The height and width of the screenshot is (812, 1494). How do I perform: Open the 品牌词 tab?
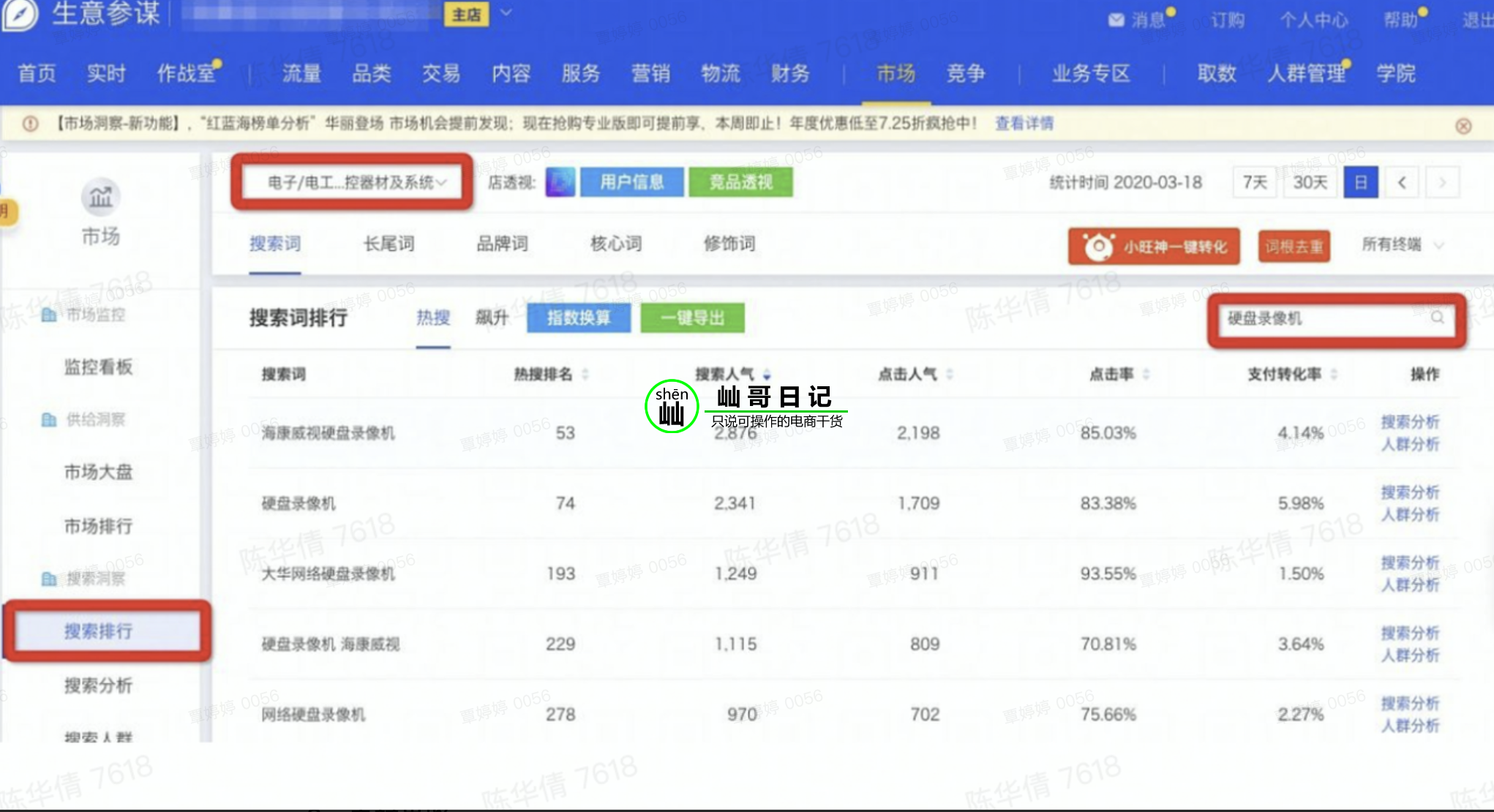pyautogui.click(x=502, y=244)
